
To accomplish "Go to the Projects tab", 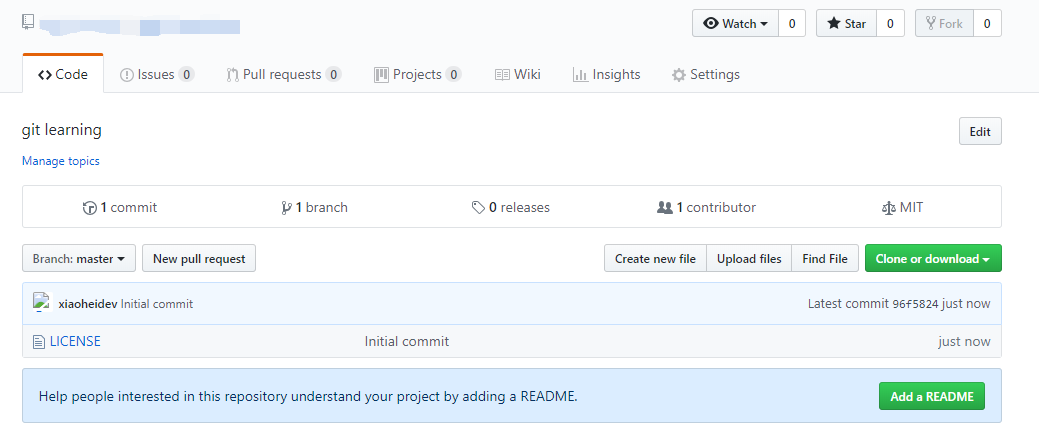I will pyautogui.click(x=417, y=74).
